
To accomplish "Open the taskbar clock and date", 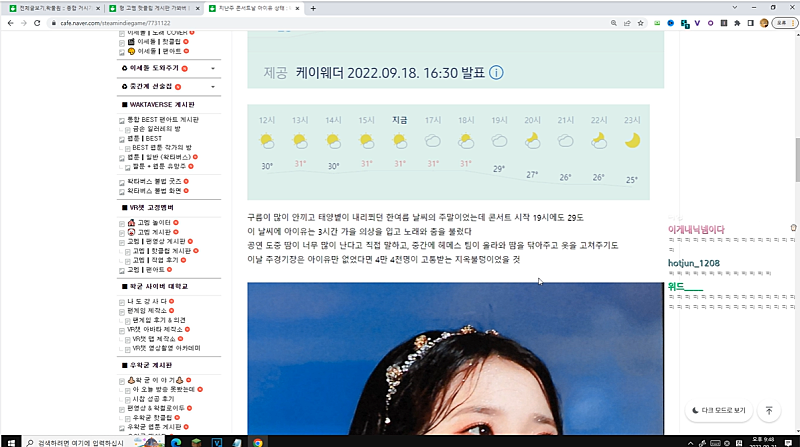I will coord(763,442).
